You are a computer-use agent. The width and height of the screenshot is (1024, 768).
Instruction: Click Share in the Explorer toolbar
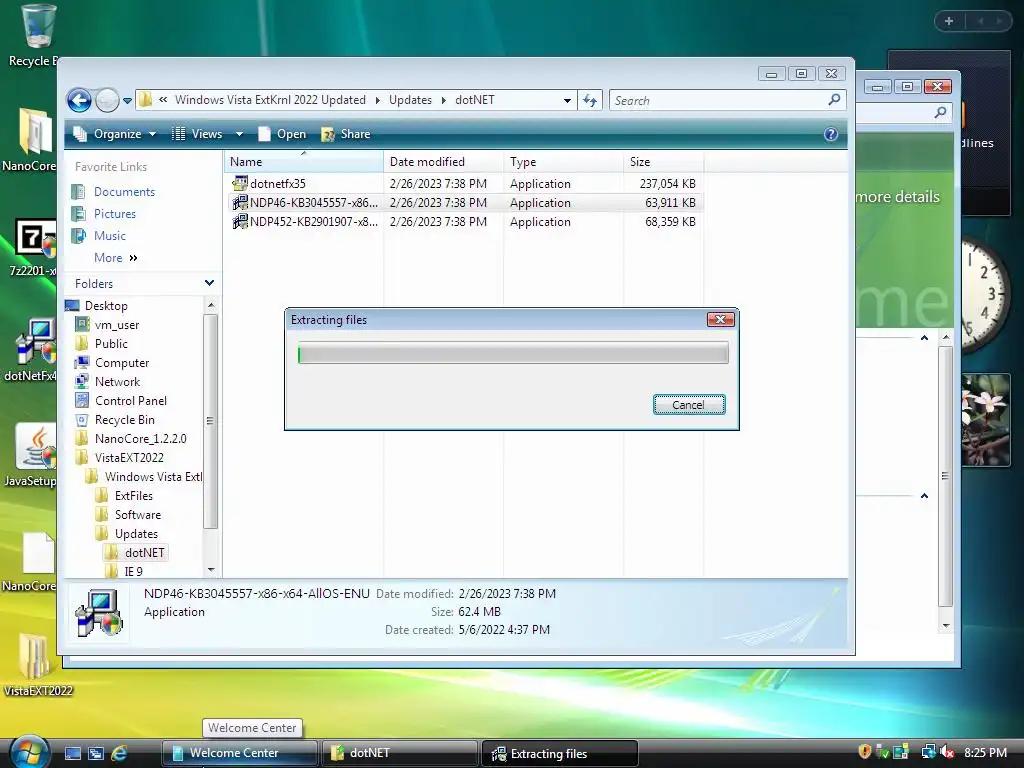346,134
